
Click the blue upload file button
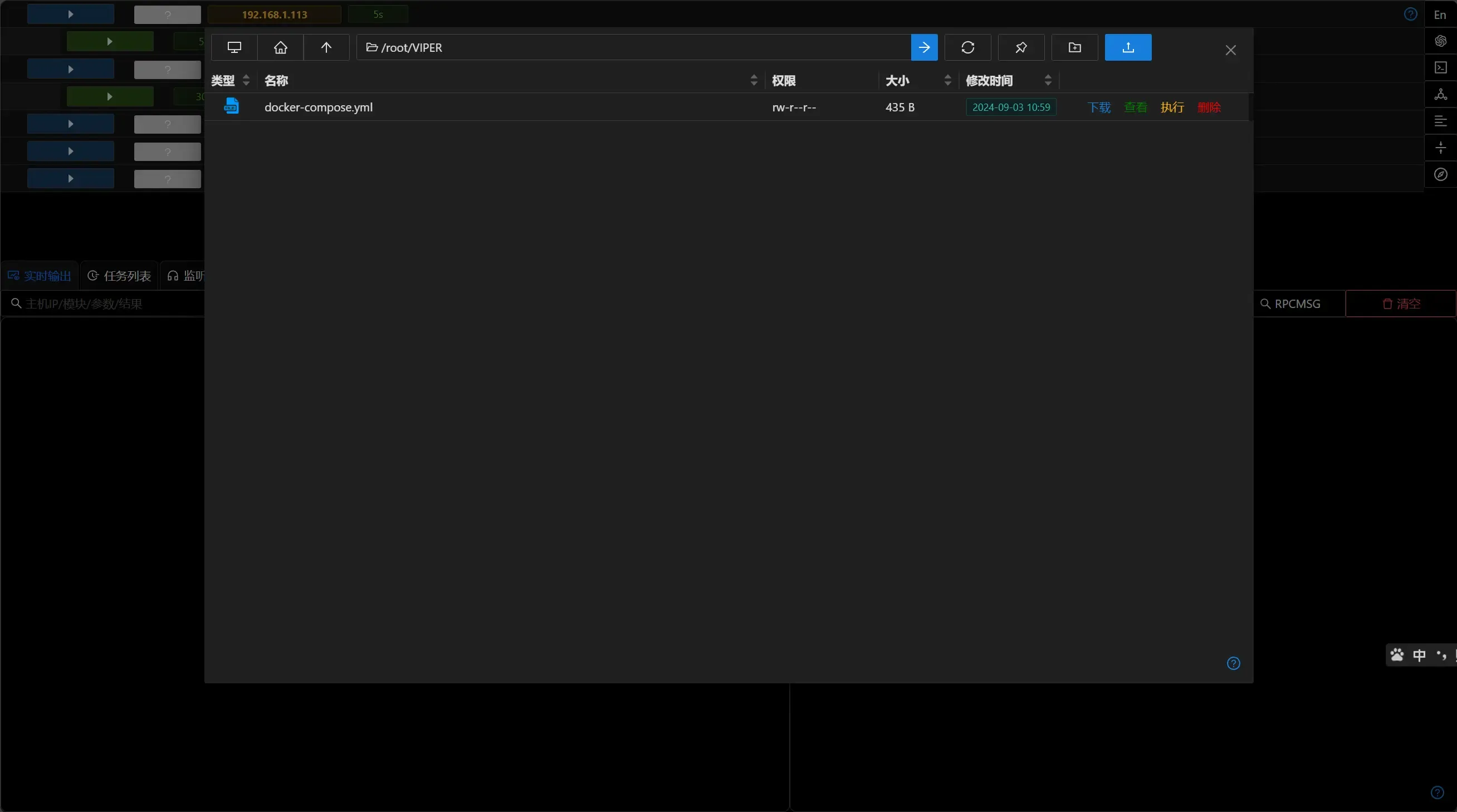point(1128,47)
